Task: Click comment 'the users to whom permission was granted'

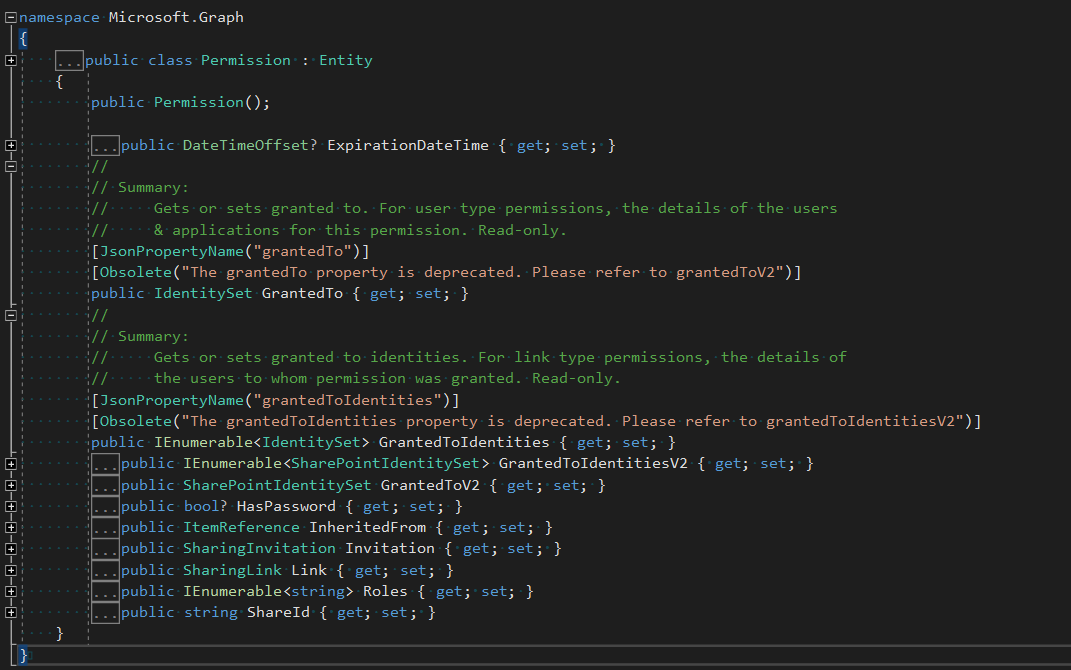Action: click(356, 378)
